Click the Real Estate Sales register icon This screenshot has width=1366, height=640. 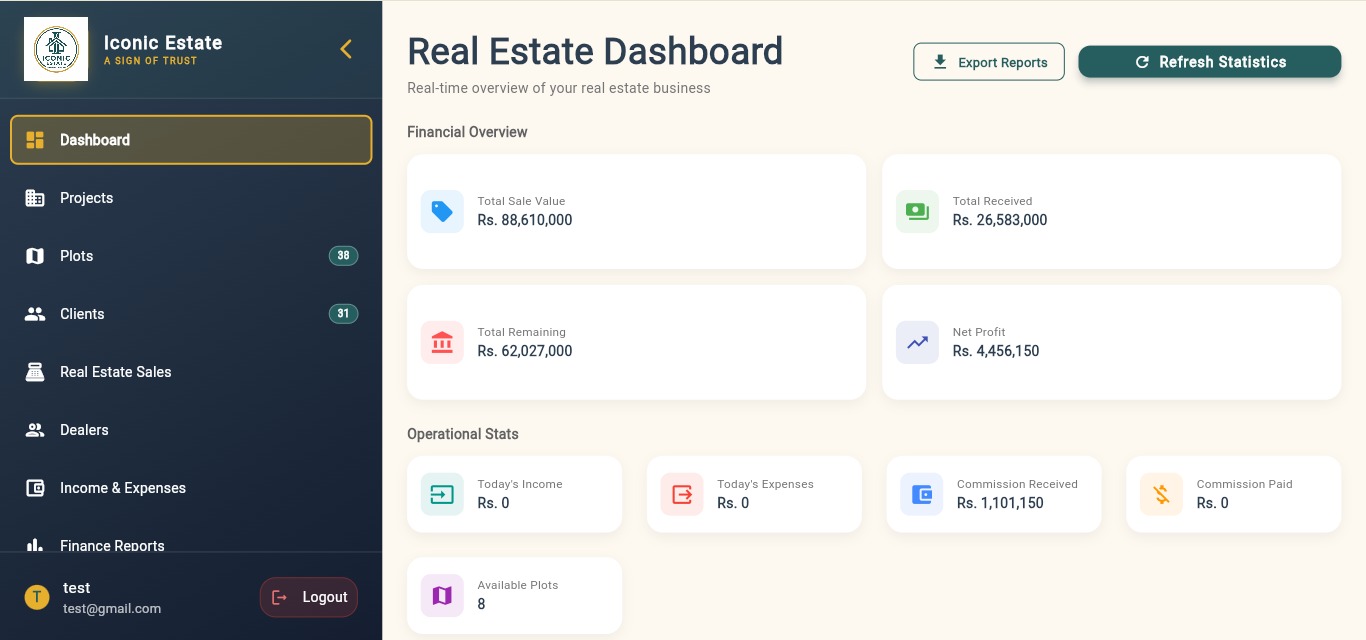35,372
